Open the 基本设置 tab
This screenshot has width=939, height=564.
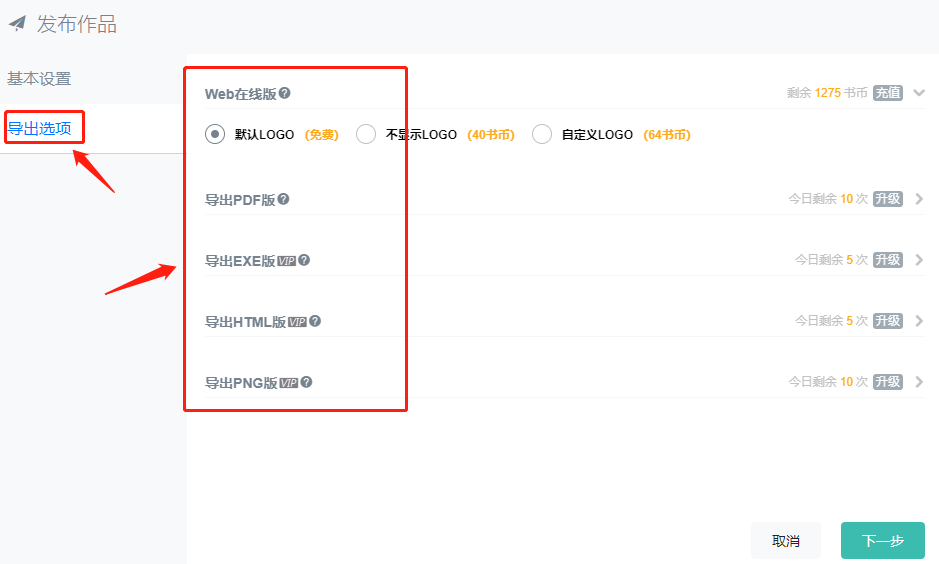click(x=39, y=78)
